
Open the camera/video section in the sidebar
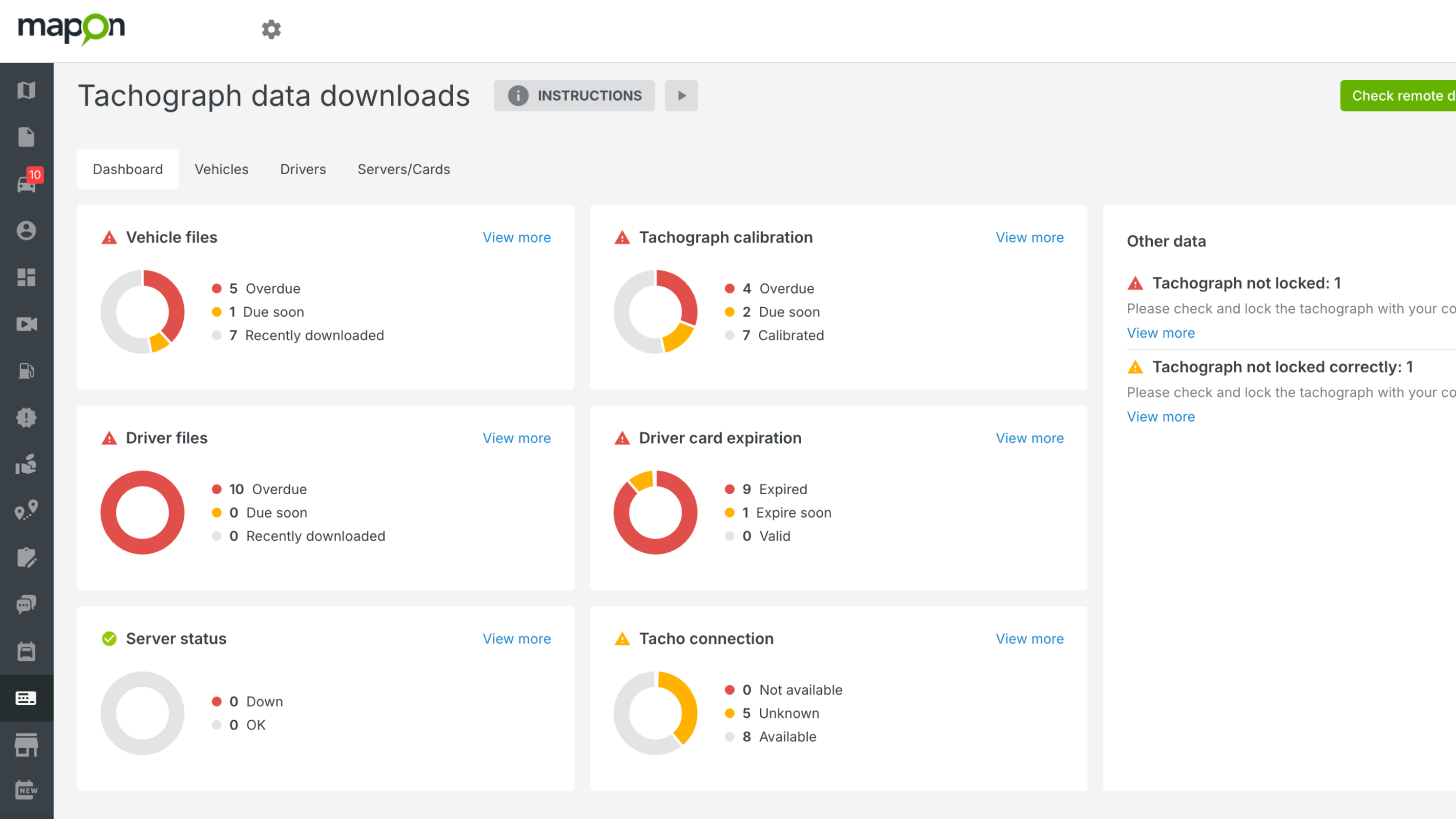click(x=27, y=324)
